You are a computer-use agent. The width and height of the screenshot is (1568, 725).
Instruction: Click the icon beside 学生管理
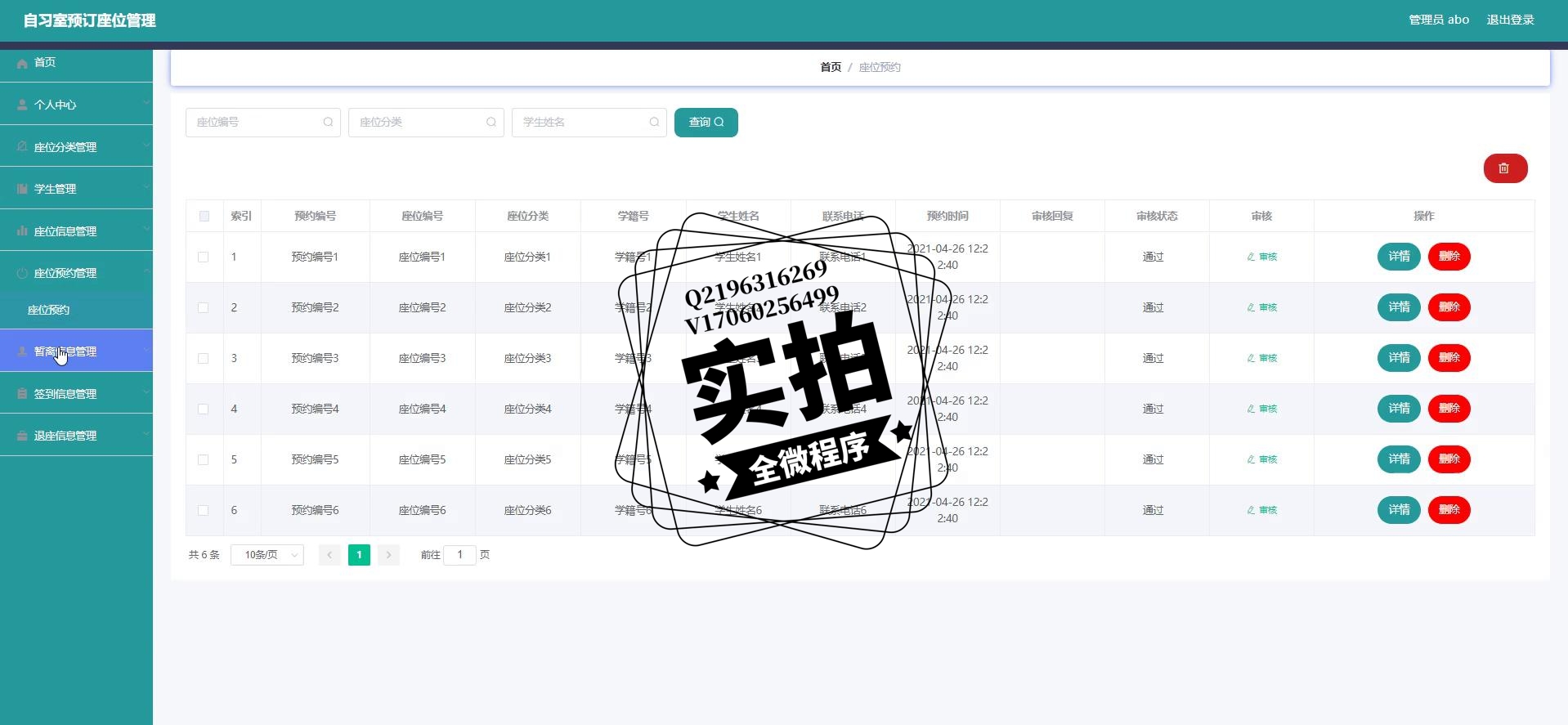22,189
